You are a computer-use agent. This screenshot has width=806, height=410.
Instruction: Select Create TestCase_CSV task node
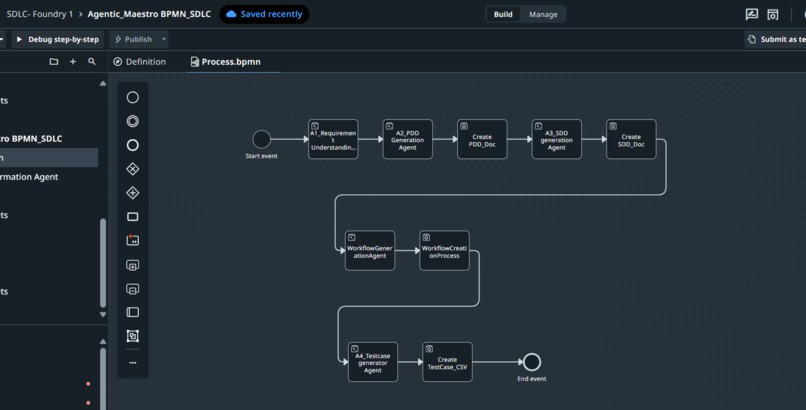coord(447,362)
